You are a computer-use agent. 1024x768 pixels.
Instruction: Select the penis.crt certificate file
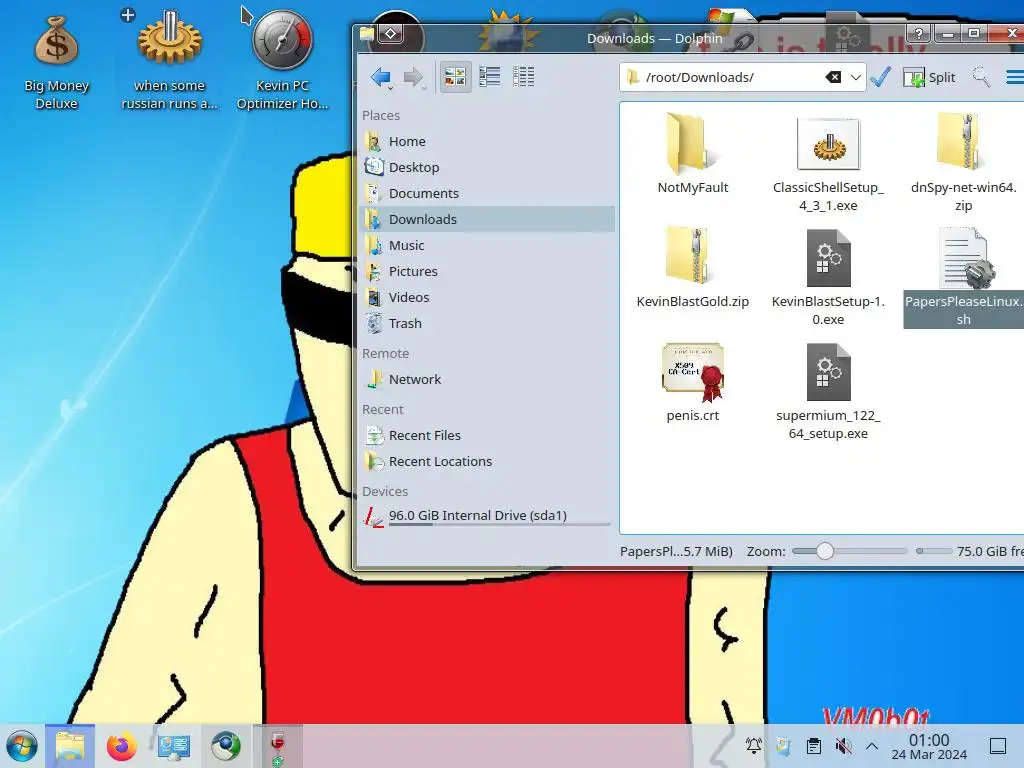tap(692, 382)
